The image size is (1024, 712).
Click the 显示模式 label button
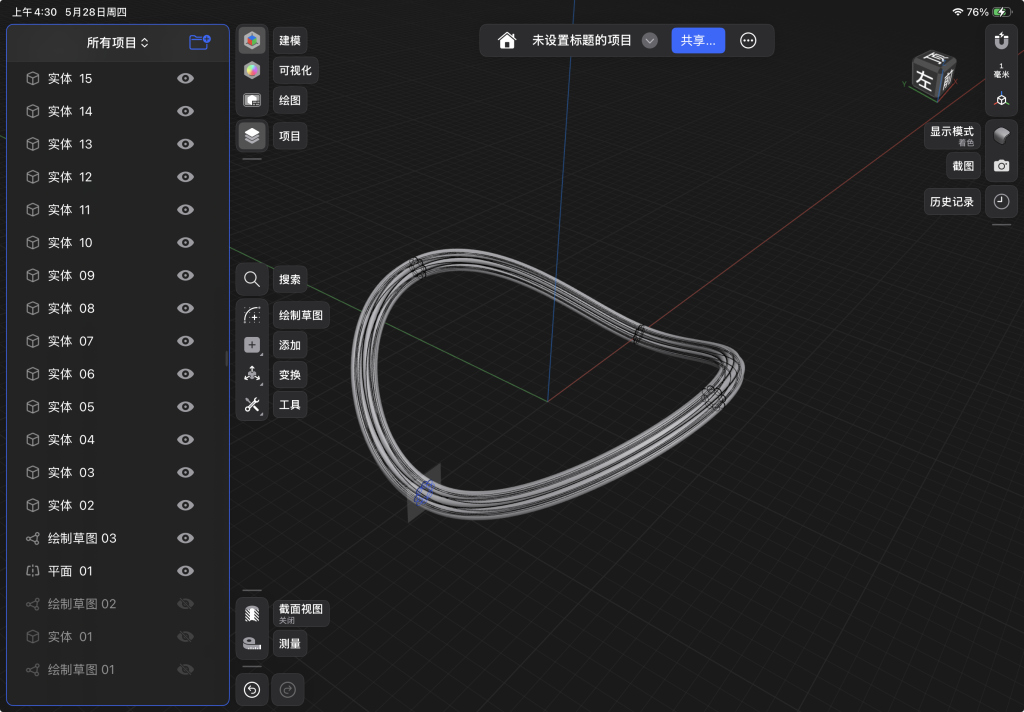coord(952,136)
